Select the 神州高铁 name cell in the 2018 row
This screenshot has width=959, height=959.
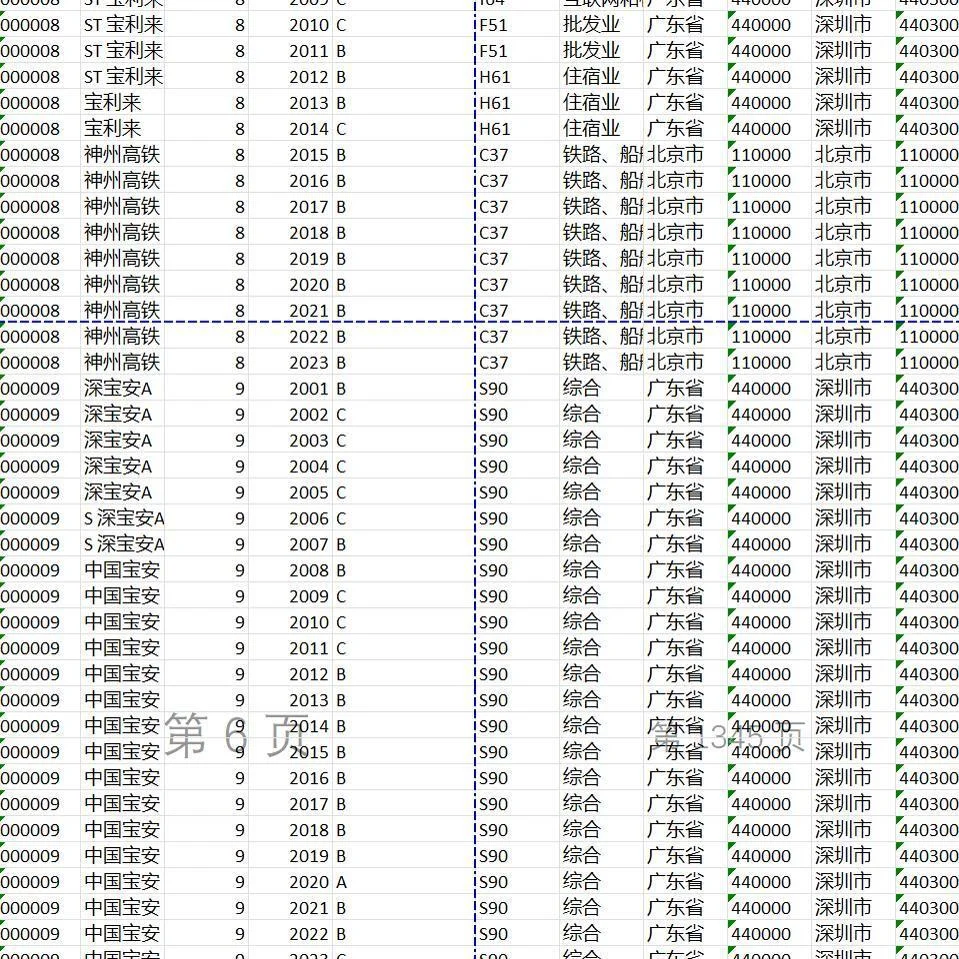pos(122,233)
